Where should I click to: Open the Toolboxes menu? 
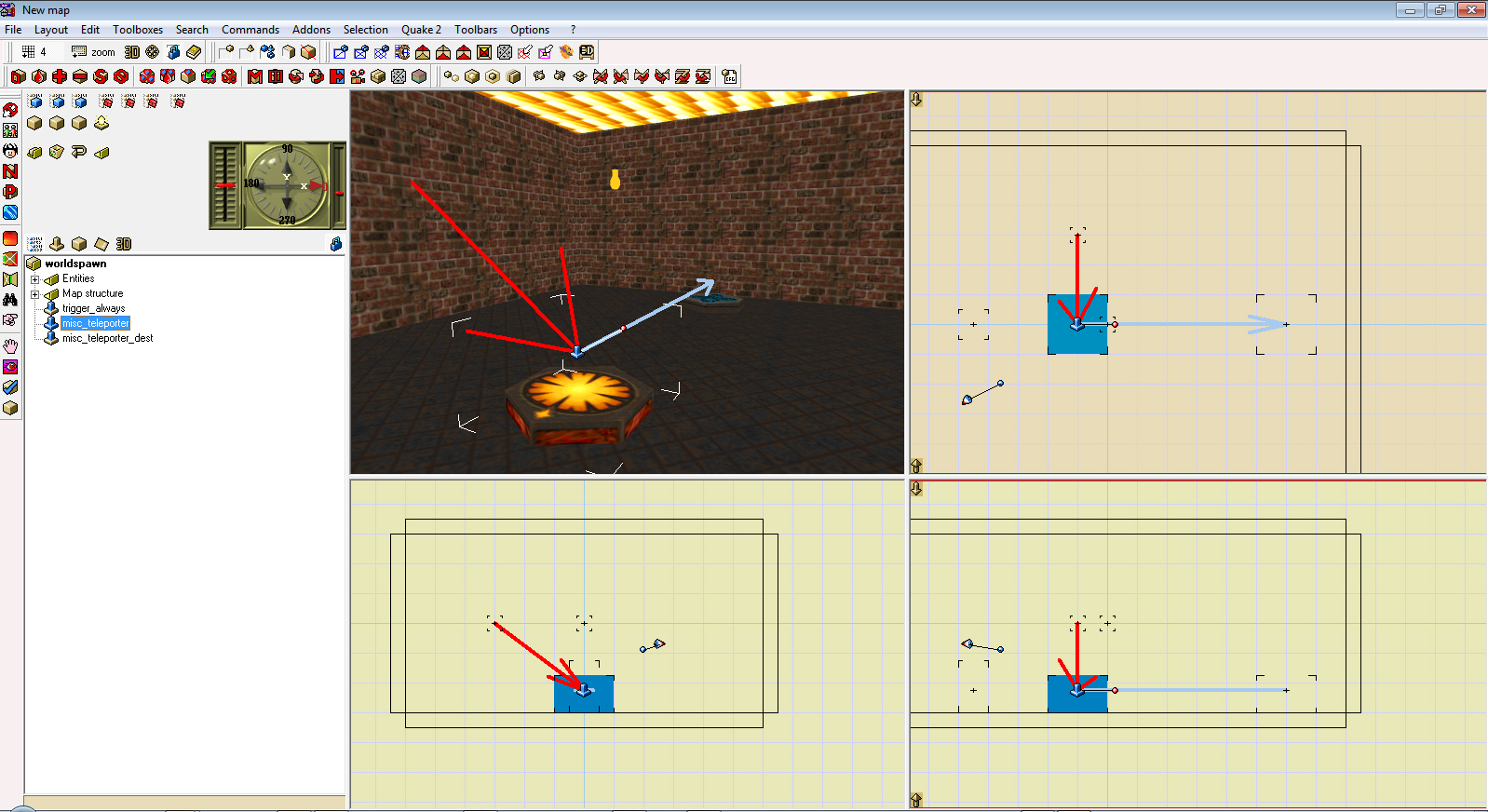(138, 30)
